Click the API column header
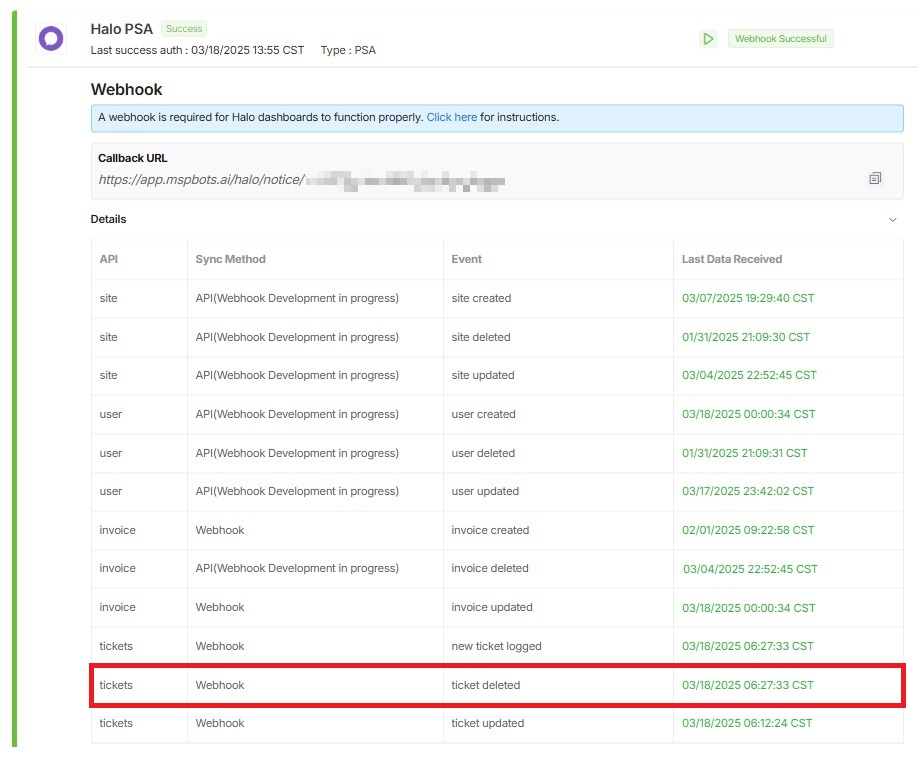The height and width of the screenshot is (757, 918). tap(109, 259)
